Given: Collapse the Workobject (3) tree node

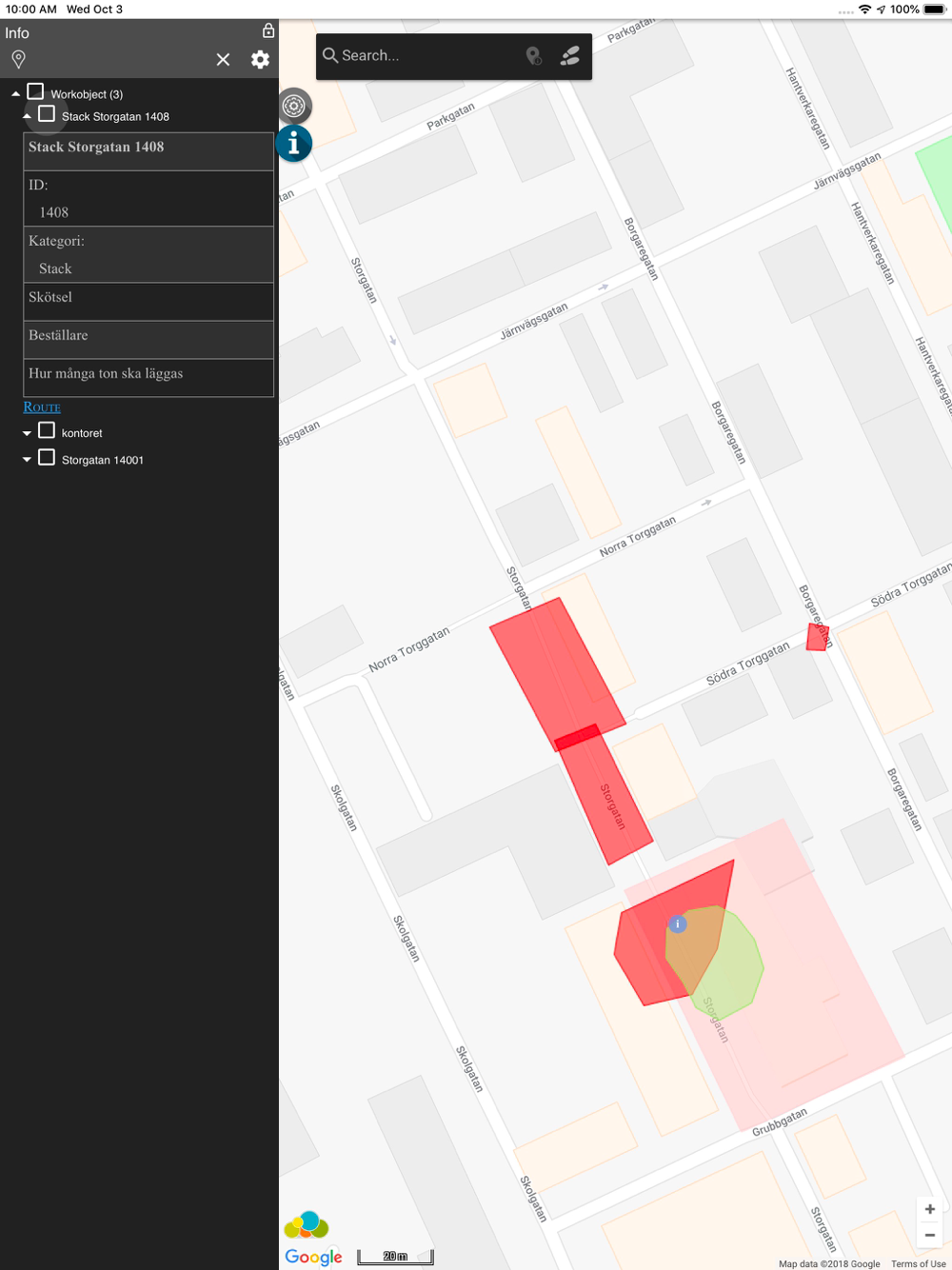Looking at the screenshot, I should click(15, 94).
